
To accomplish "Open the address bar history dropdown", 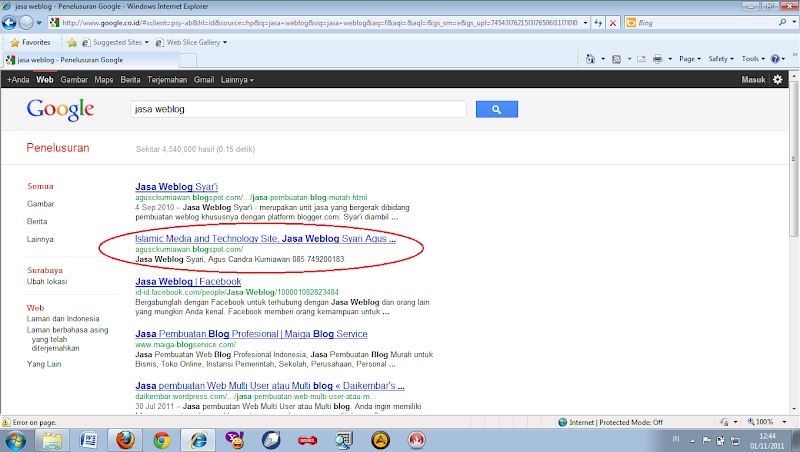I will 585,23.
